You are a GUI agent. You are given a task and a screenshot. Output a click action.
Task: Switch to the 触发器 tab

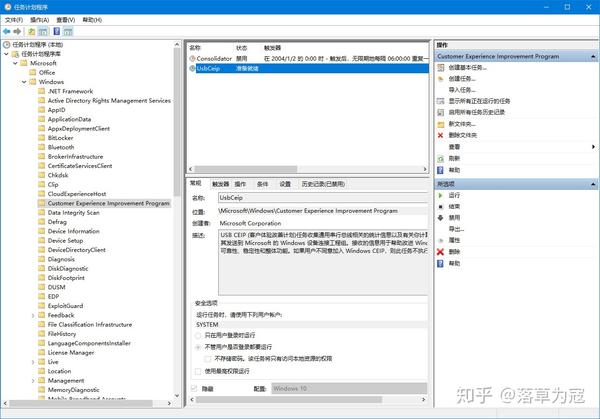[220, 184]
